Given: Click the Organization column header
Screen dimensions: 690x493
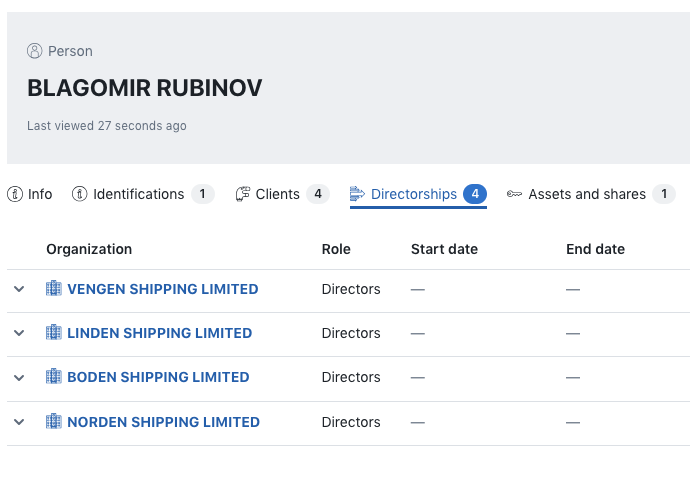Looking at the screenshot, I should [x=89, y=249].
